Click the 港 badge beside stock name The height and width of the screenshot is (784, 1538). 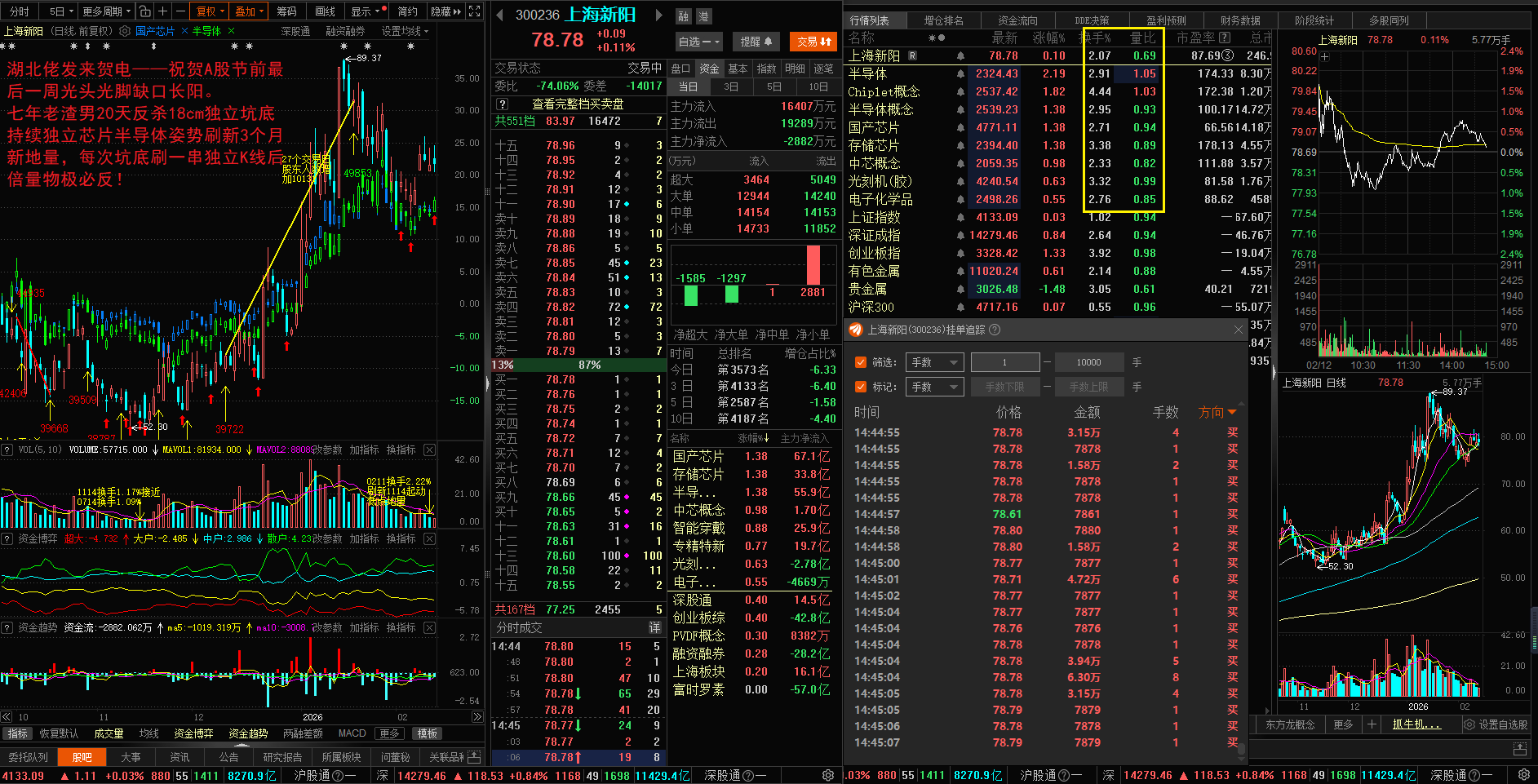[x=703, y=16]
